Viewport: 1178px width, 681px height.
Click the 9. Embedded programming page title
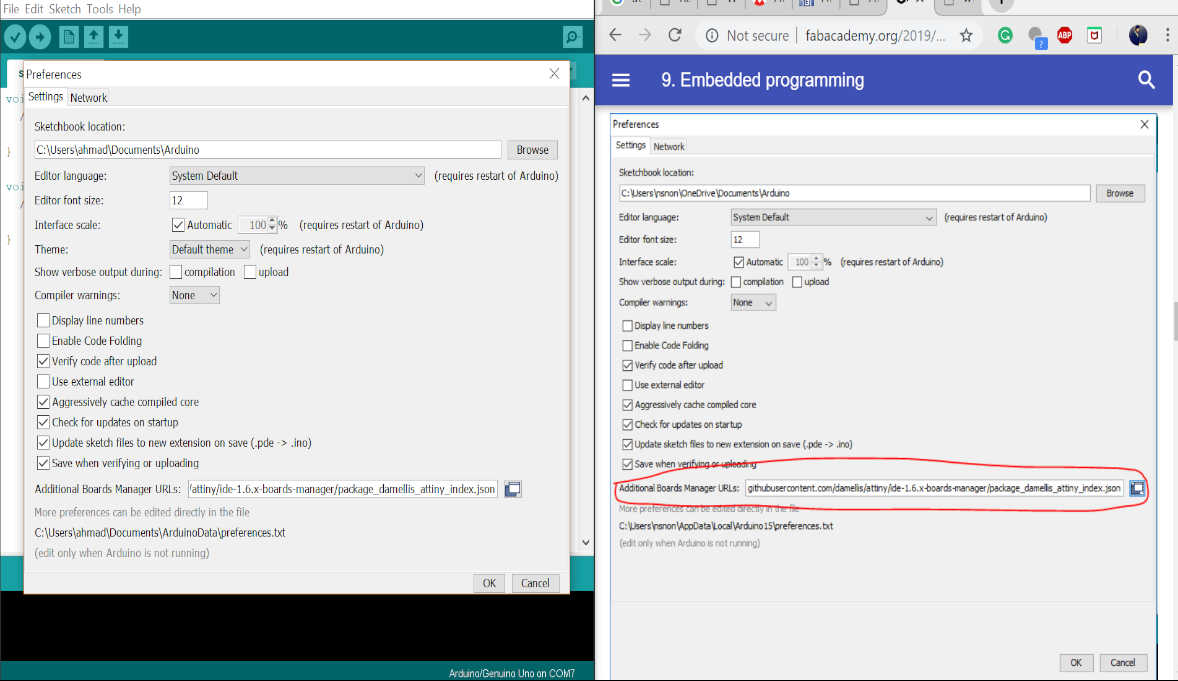pyautogui.click(x=763, y=80)
